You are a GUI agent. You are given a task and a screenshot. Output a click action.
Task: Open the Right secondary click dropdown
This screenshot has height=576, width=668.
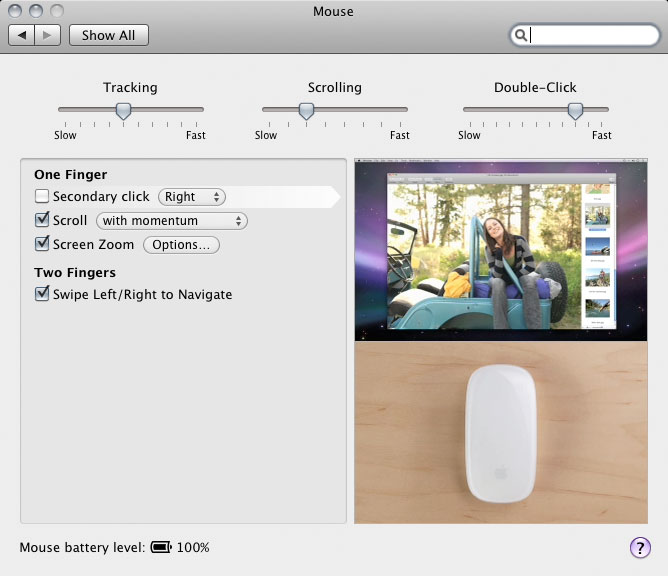point(192,197)
